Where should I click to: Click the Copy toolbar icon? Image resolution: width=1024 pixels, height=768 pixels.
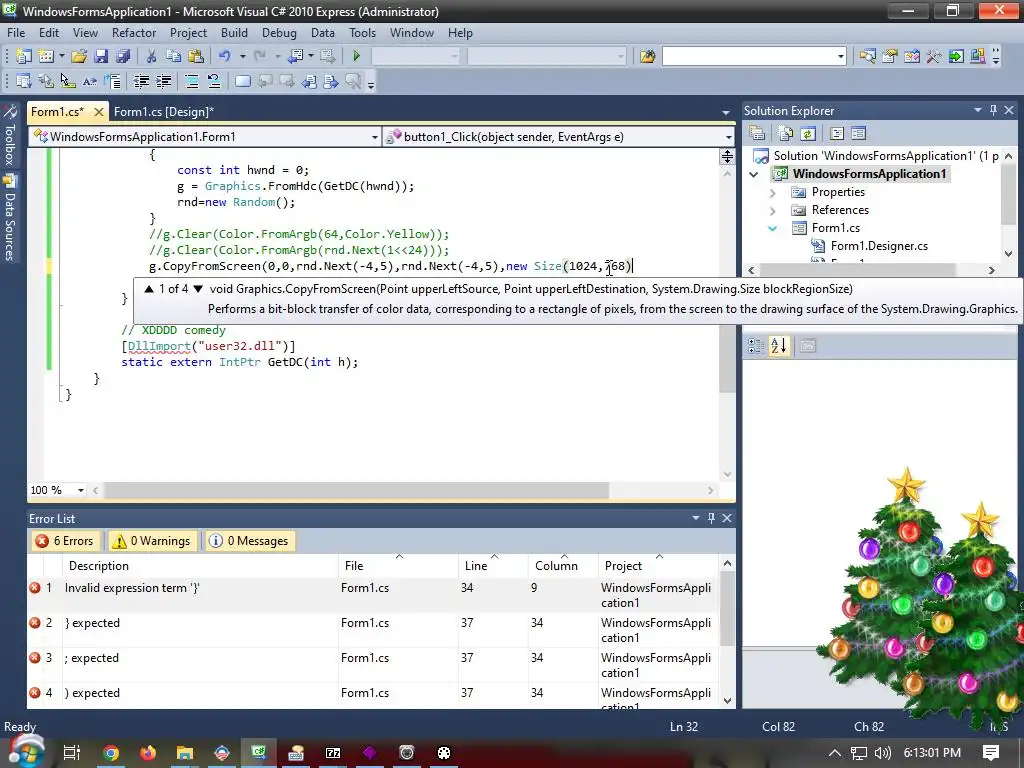(173, 56)
